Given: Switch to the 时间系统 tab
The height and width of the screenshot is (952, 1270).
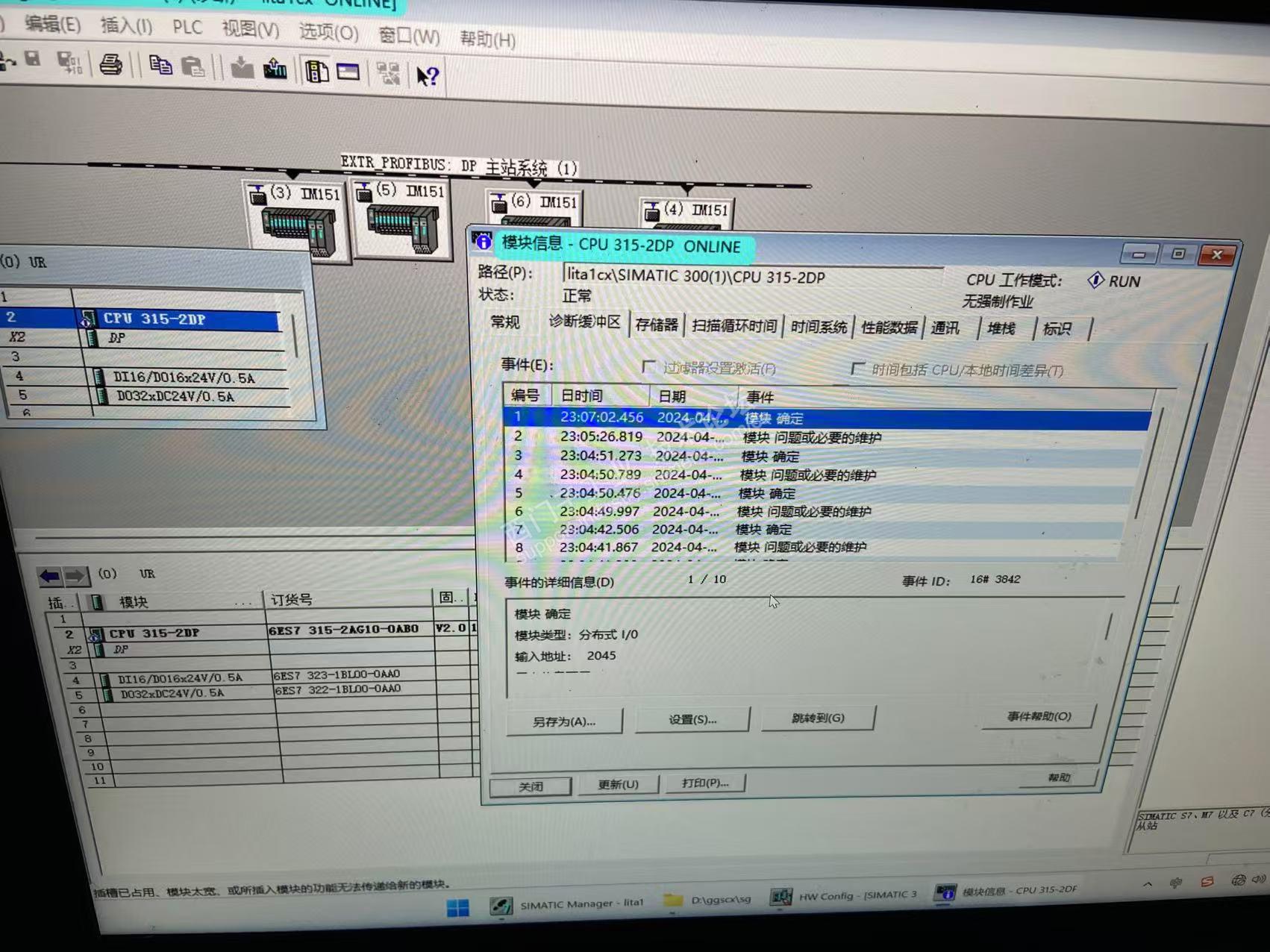Looking at the screenshot, I should point(819,328).
